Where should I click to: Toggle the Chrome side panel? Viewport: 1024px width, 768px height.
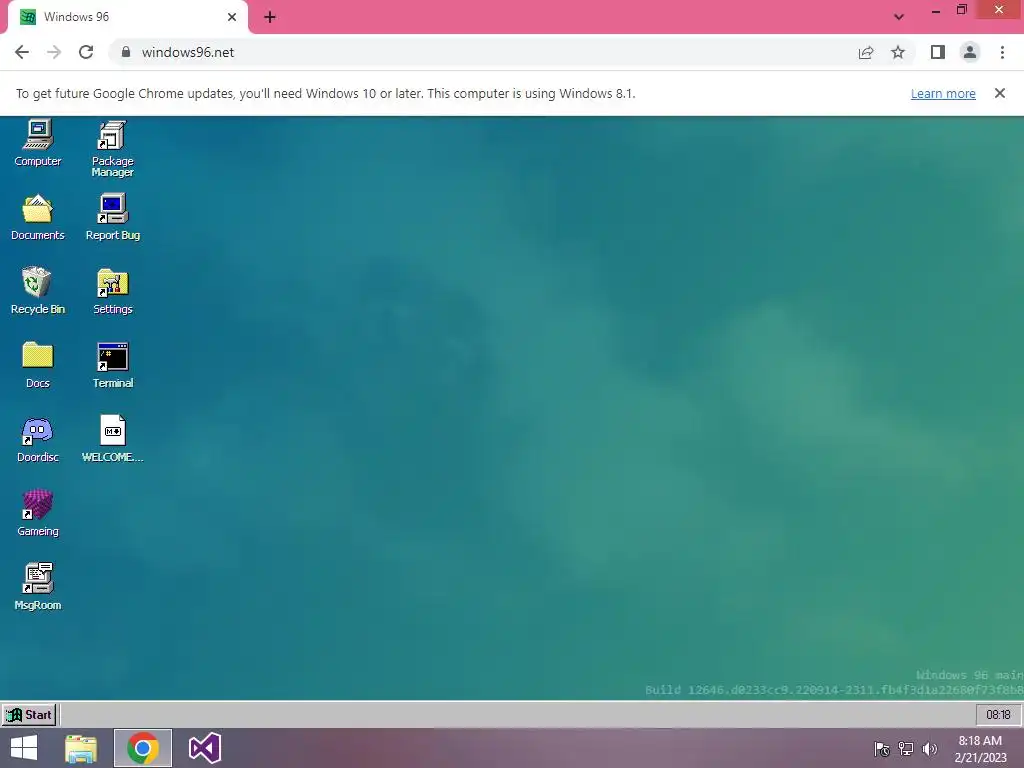pyautogui.click(x=938, y=52)
